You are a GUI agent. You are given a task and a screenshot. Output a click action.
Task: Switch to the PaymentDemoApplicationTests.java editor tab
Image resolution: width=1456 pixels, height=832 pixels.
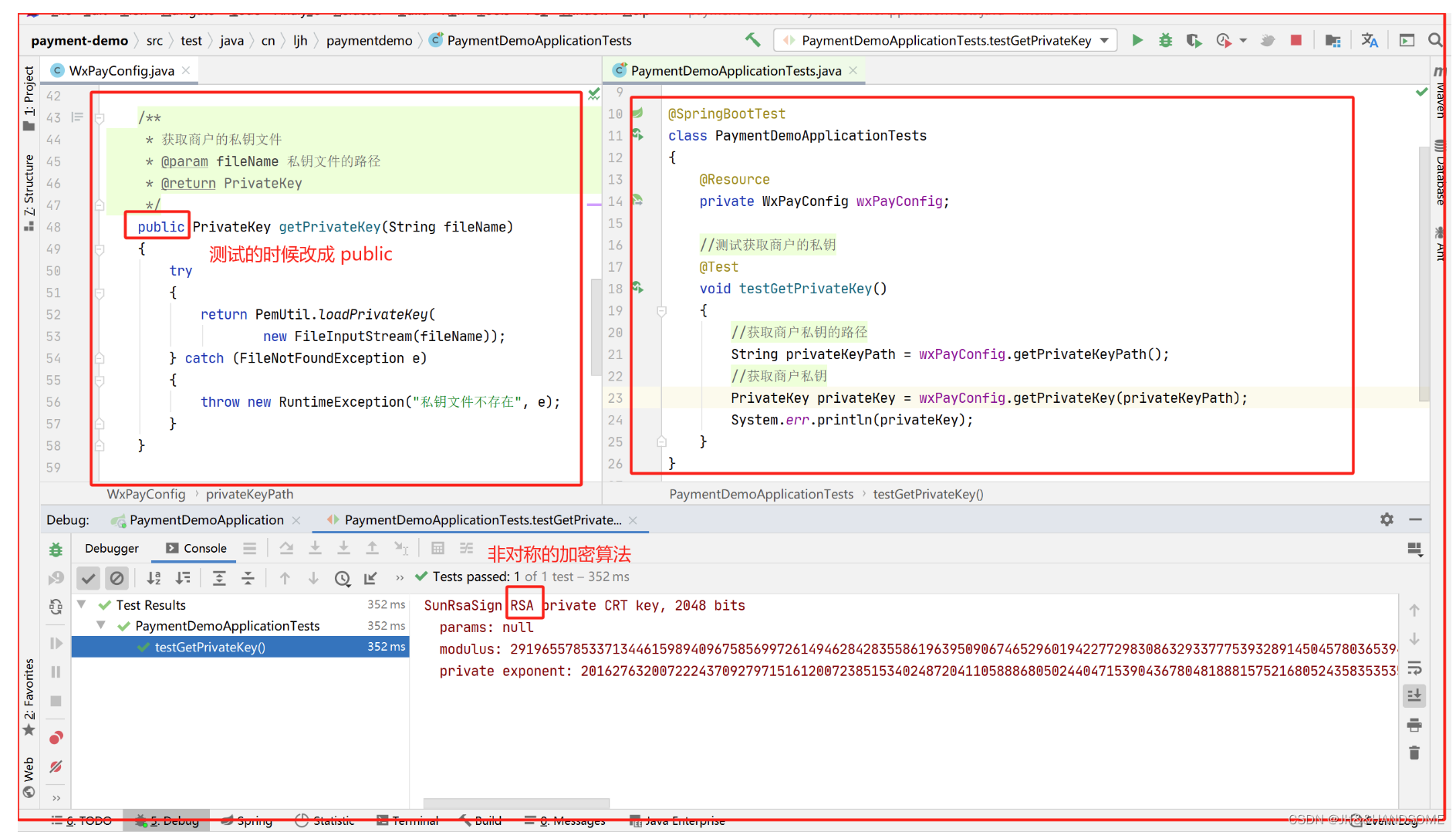[x=735, y=70]
